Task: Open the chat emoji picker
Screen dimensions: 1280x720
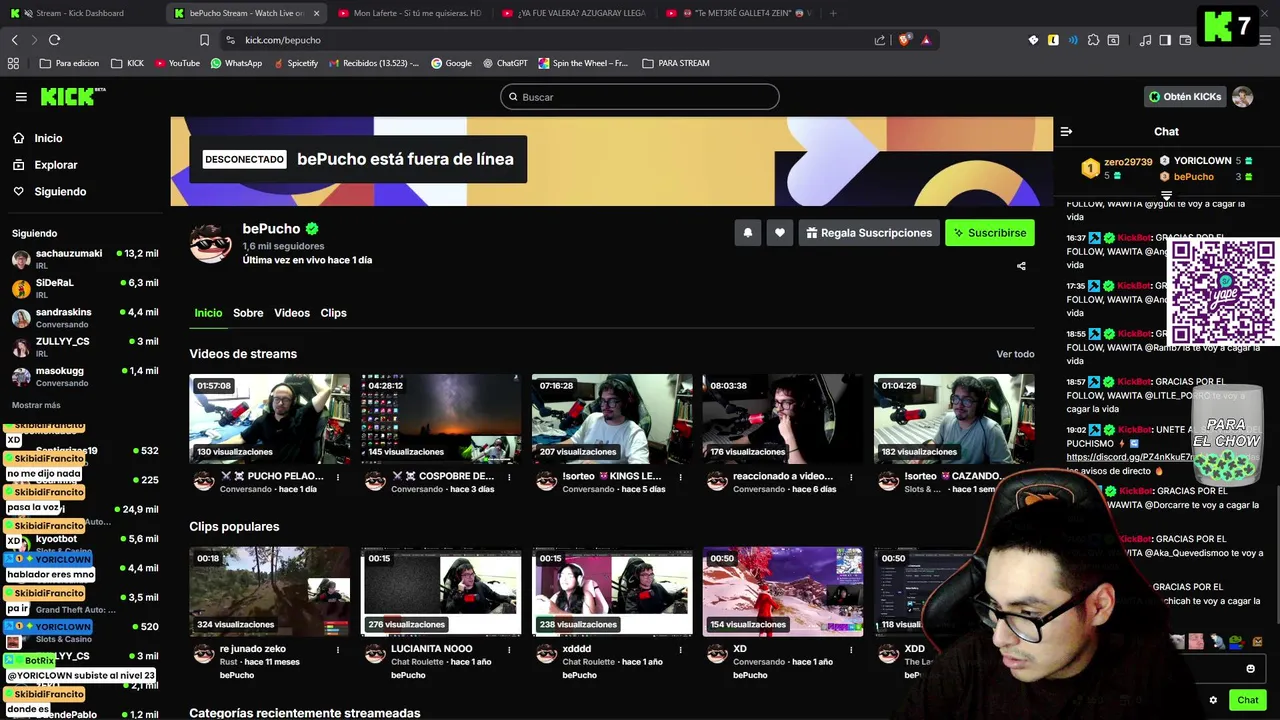Action: [1250, 669]
